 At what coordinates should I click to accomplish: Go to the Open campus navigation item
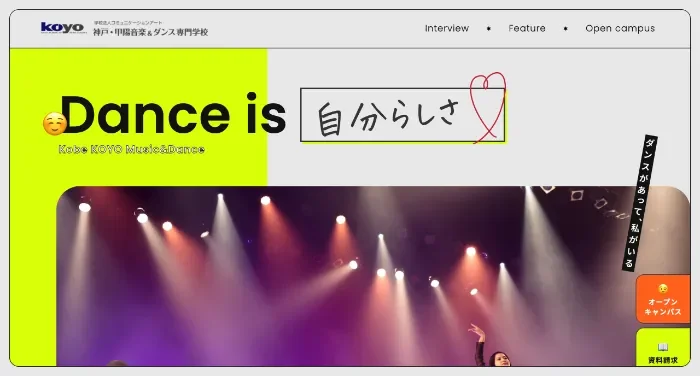tap(620, 29)
